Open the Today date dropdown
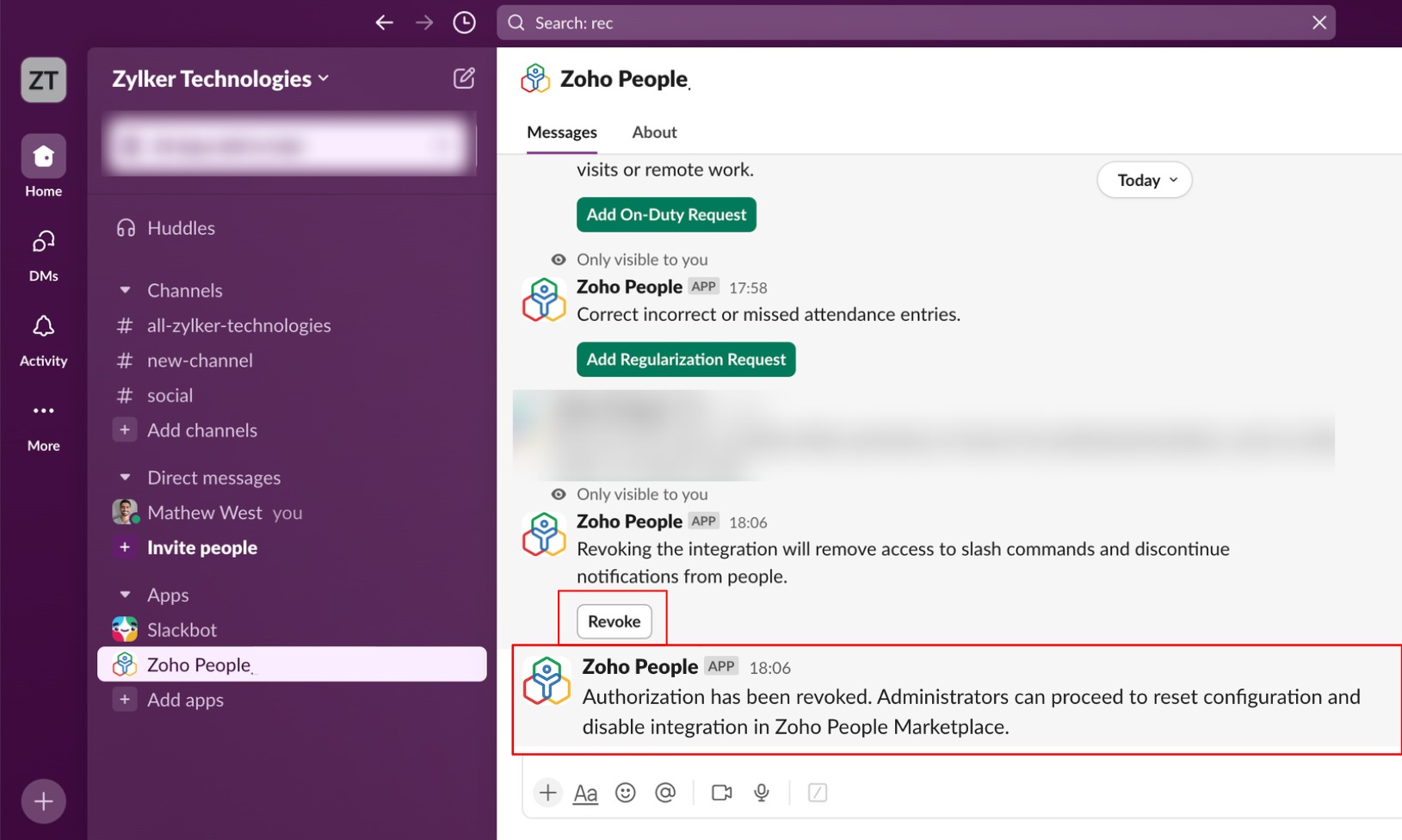Screen dimensions: 1402x840 coord(1145,180)
